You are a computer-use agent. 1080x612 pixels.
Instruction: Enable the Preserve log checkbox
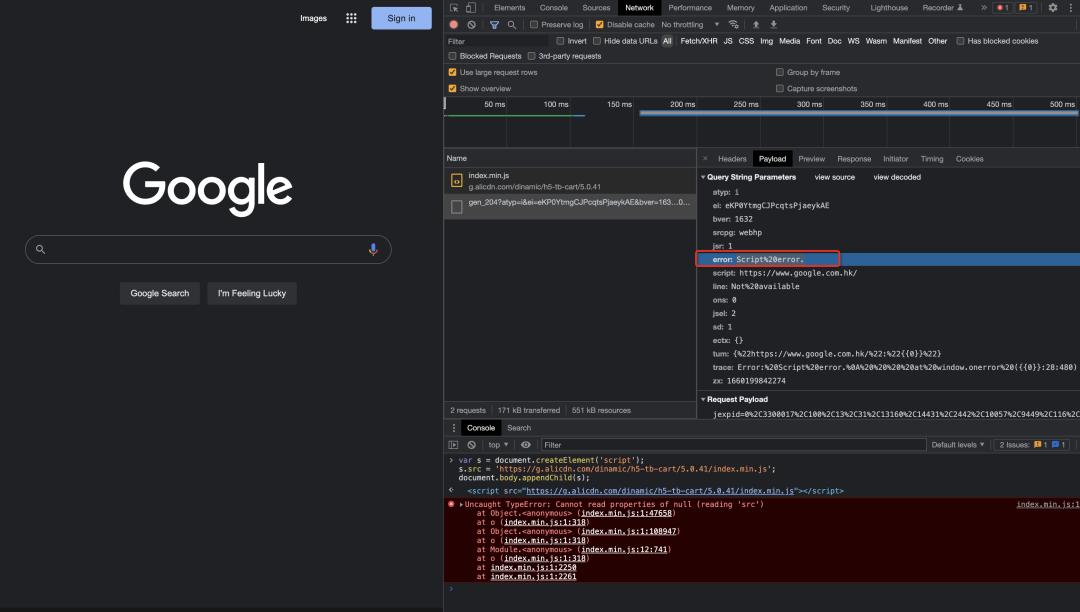coord(534,25)
